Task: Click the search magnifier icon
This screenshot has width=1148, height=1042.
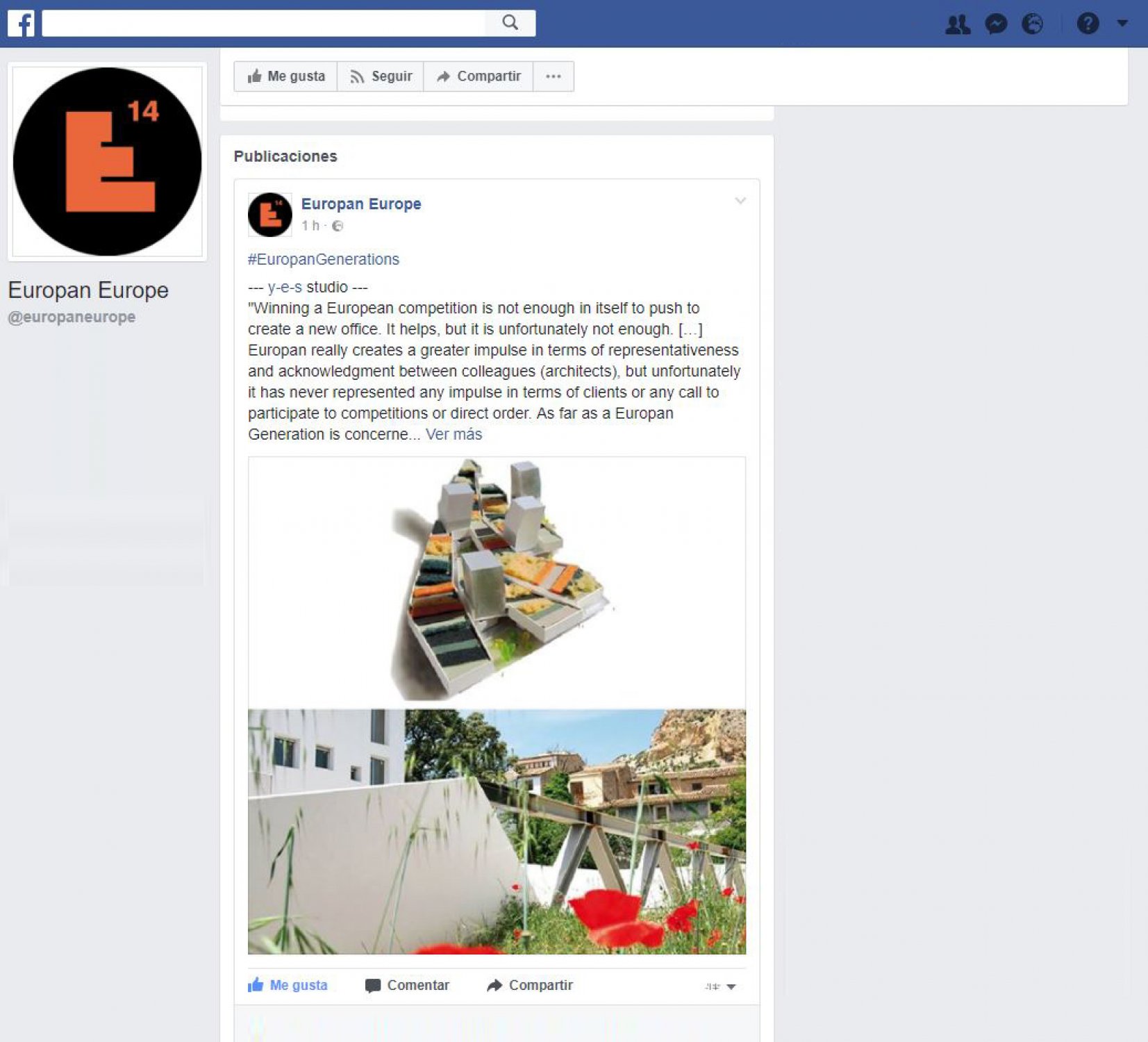Action: tap(510, 23)
